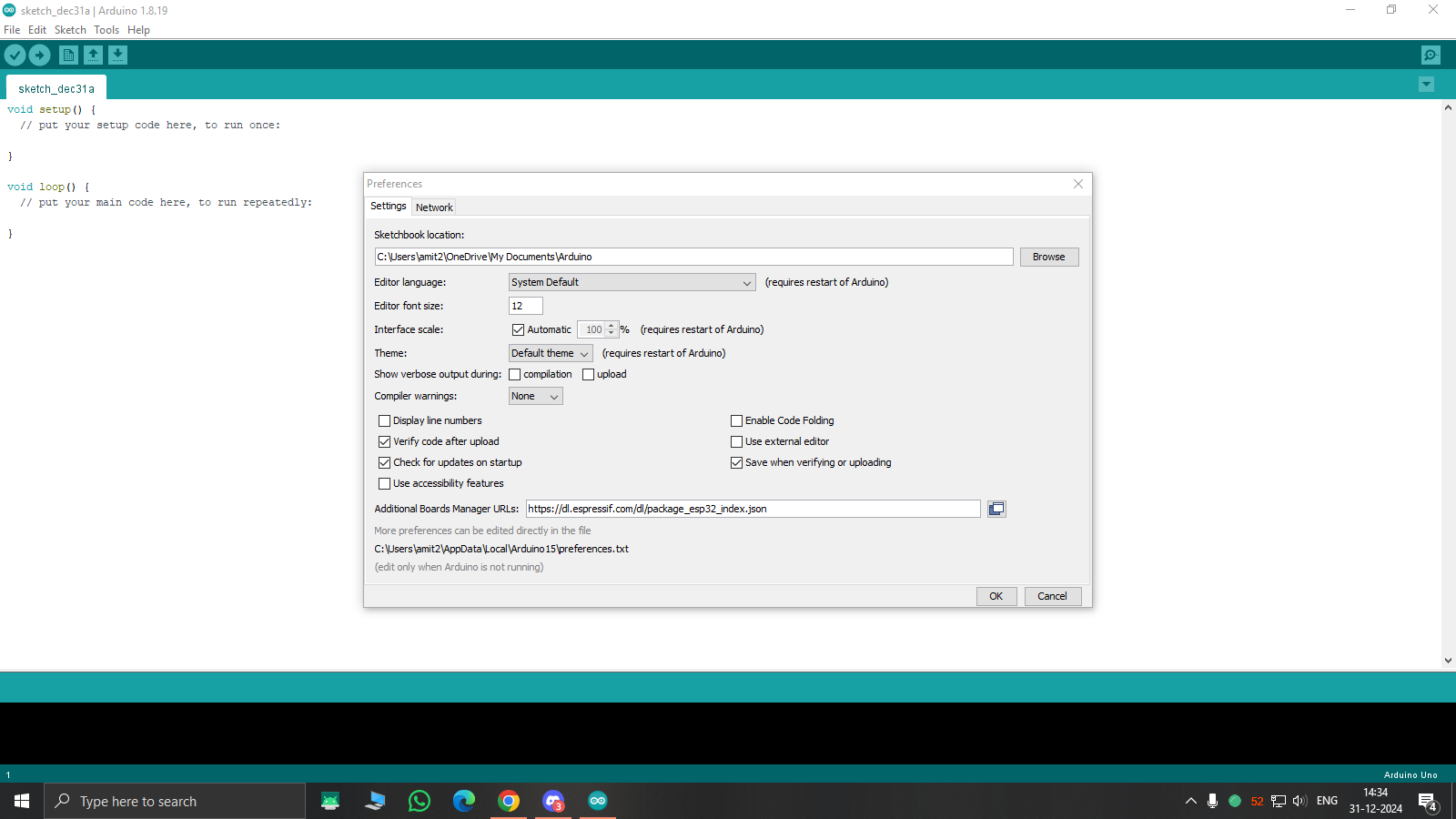Toggle the Automatic interface scale checkbox
This screenshot has width=1456, height=819.
coord(518,329)
